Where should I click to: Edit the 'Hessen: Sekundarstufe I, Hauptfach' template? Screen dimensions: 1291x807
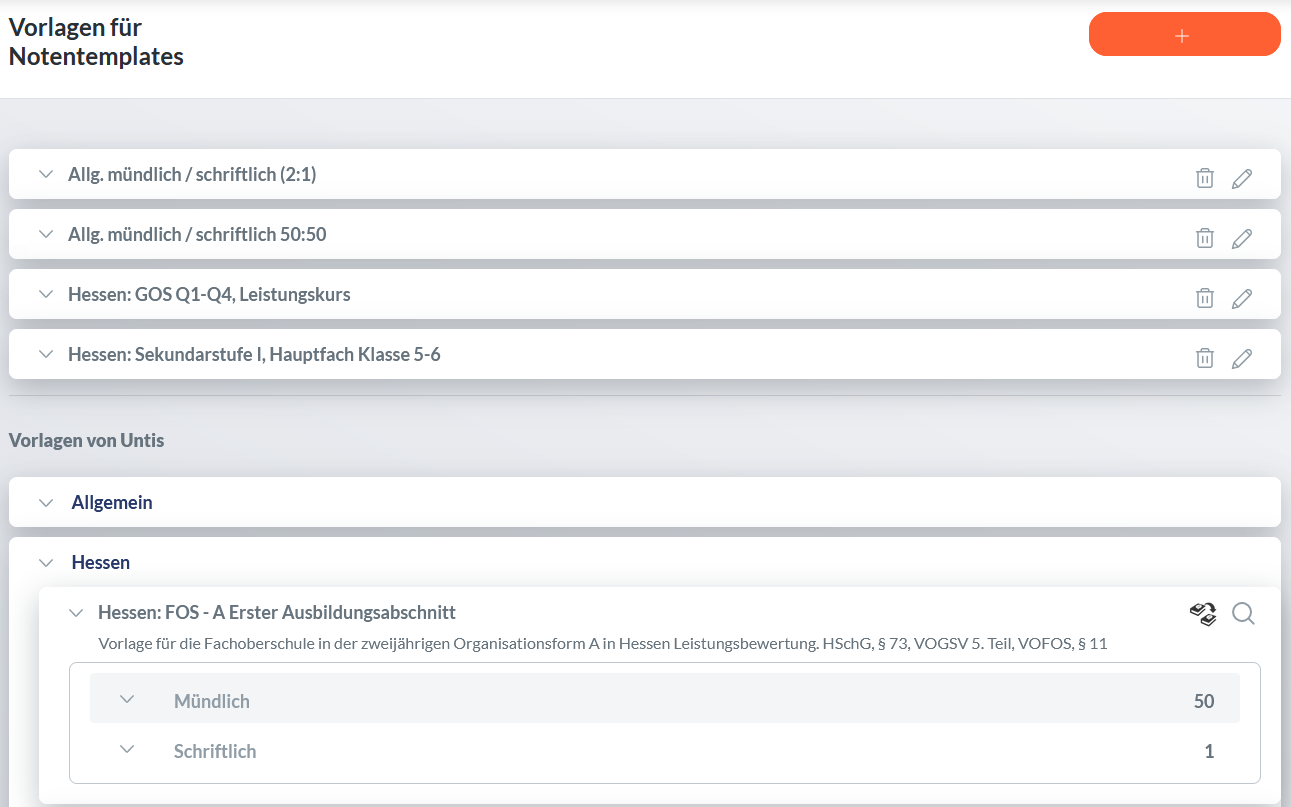(1242, 358)
